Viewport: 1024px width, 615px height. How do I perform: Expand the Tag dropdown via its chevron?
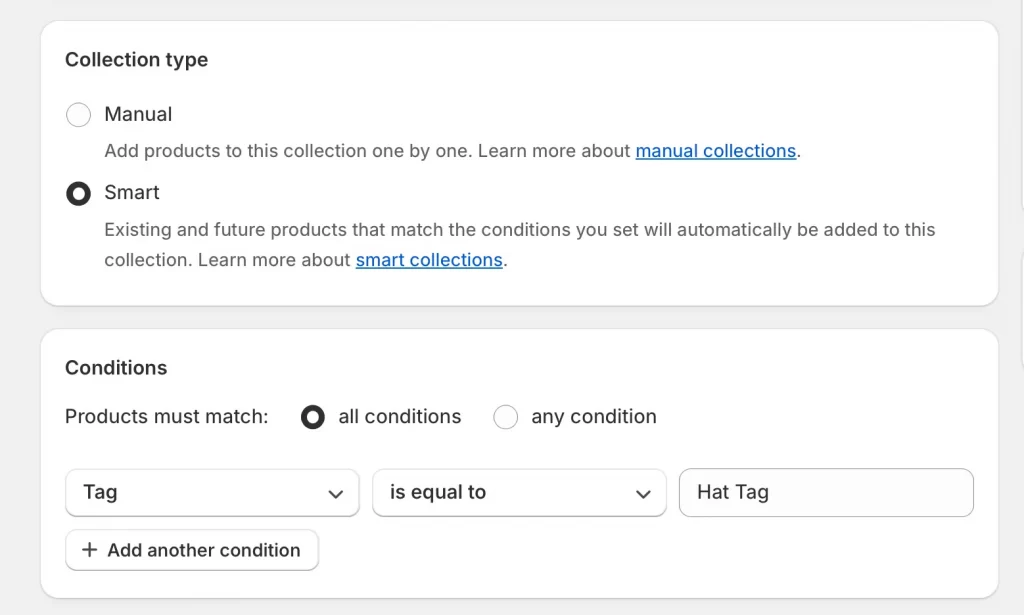pos(336,492)
